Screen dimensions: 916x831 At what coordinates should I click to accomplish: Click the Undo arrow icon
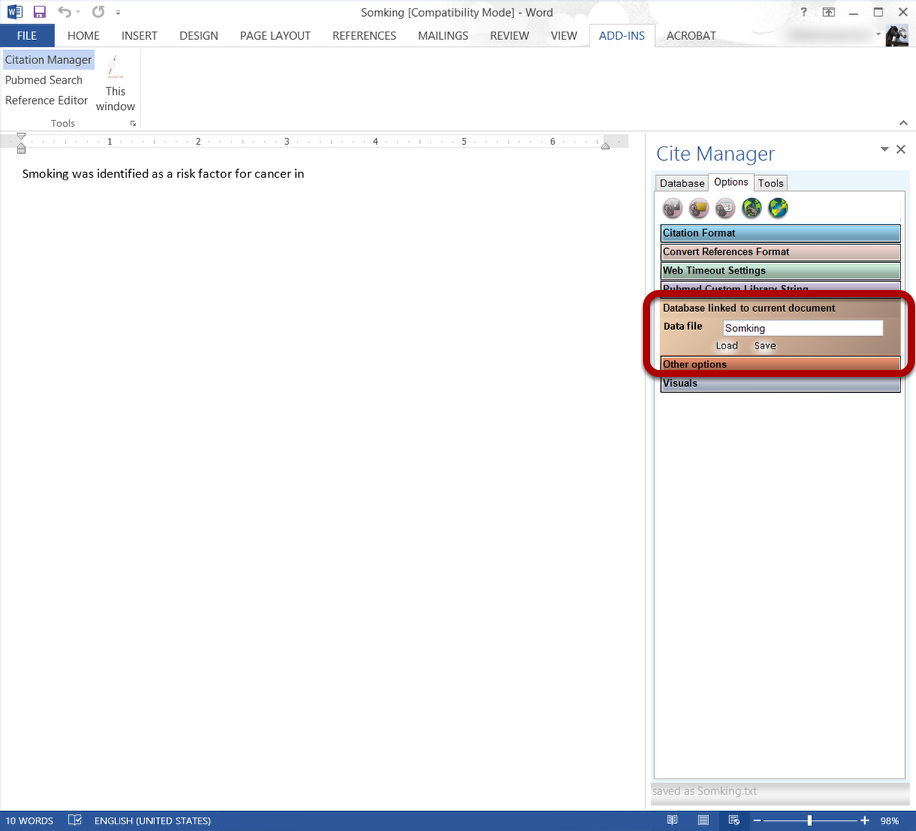[x=65, y=12]
